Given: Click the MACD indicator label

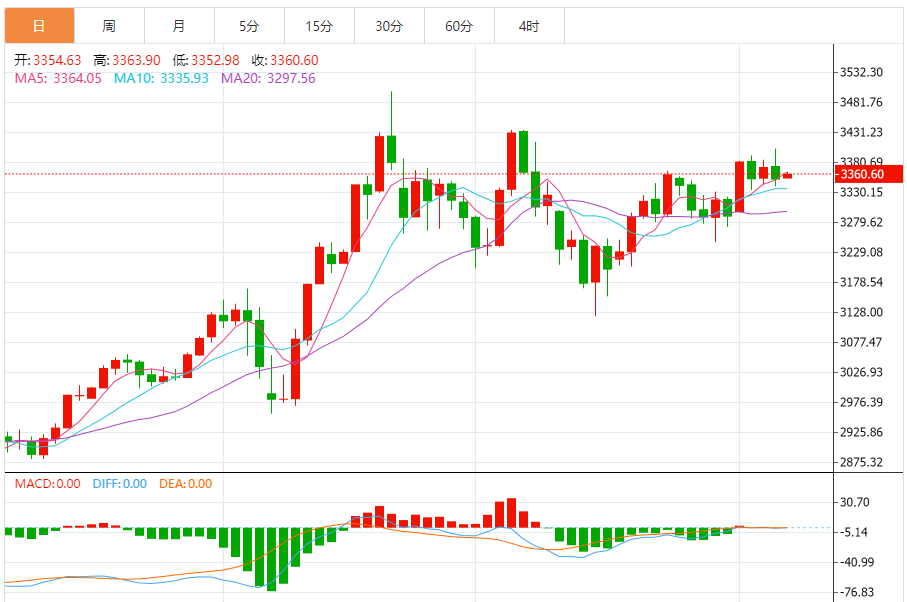Looking at the screenshot, I should pyautogui.click(x=47, y=484).
